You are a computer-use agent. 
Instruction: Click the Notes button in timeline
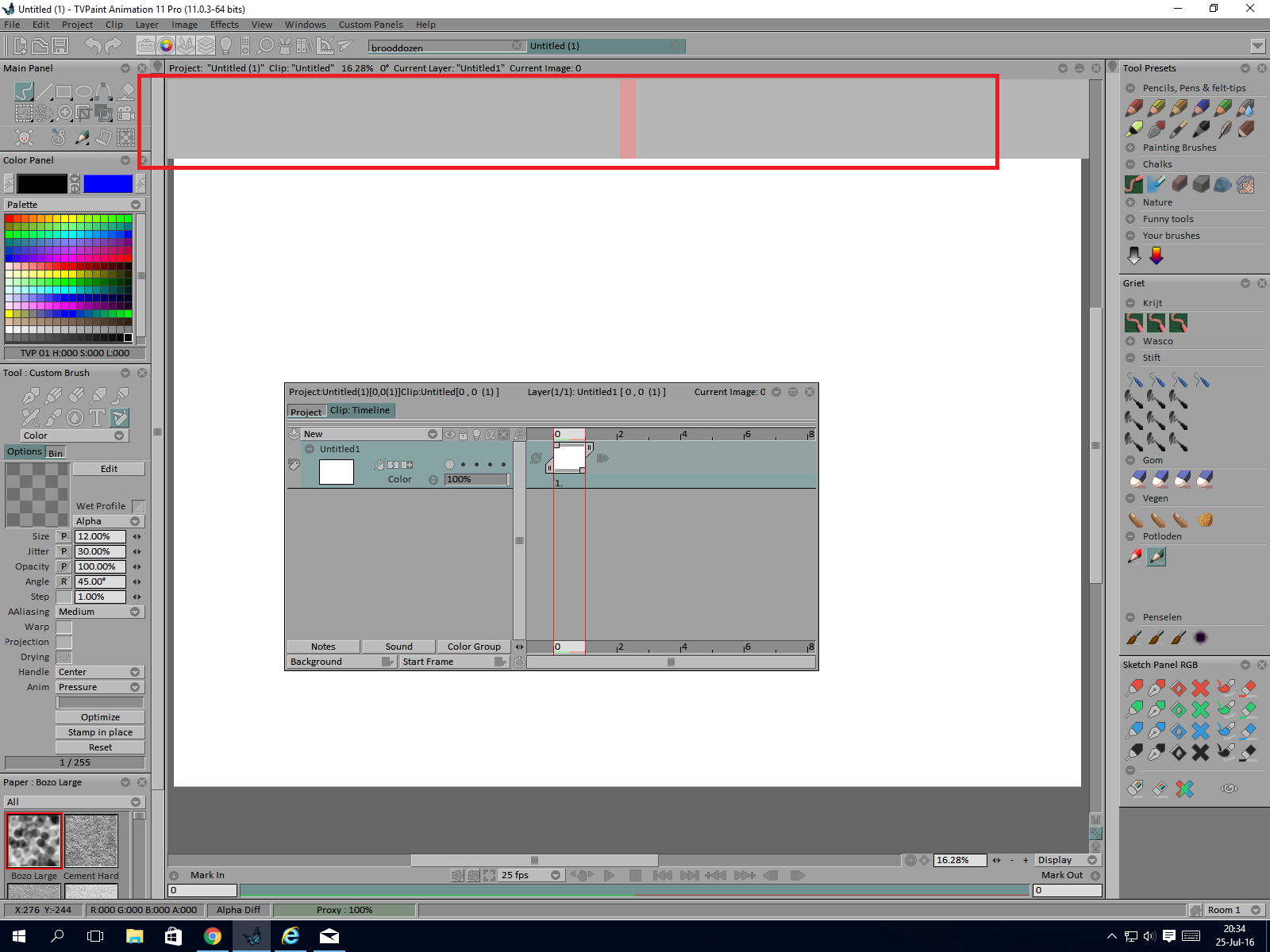coord(323,647)
